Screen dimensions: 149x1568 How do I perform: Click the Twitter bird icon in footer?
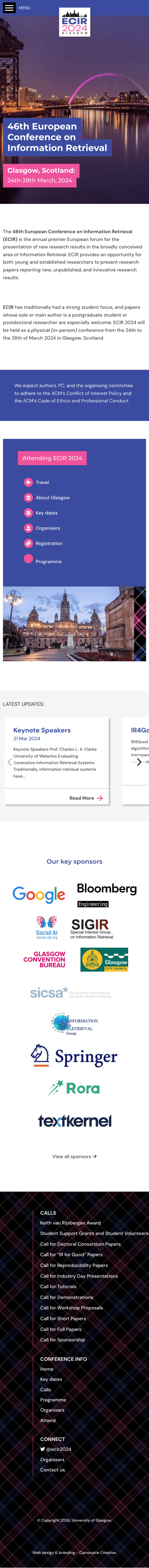tap(42, 1449)
